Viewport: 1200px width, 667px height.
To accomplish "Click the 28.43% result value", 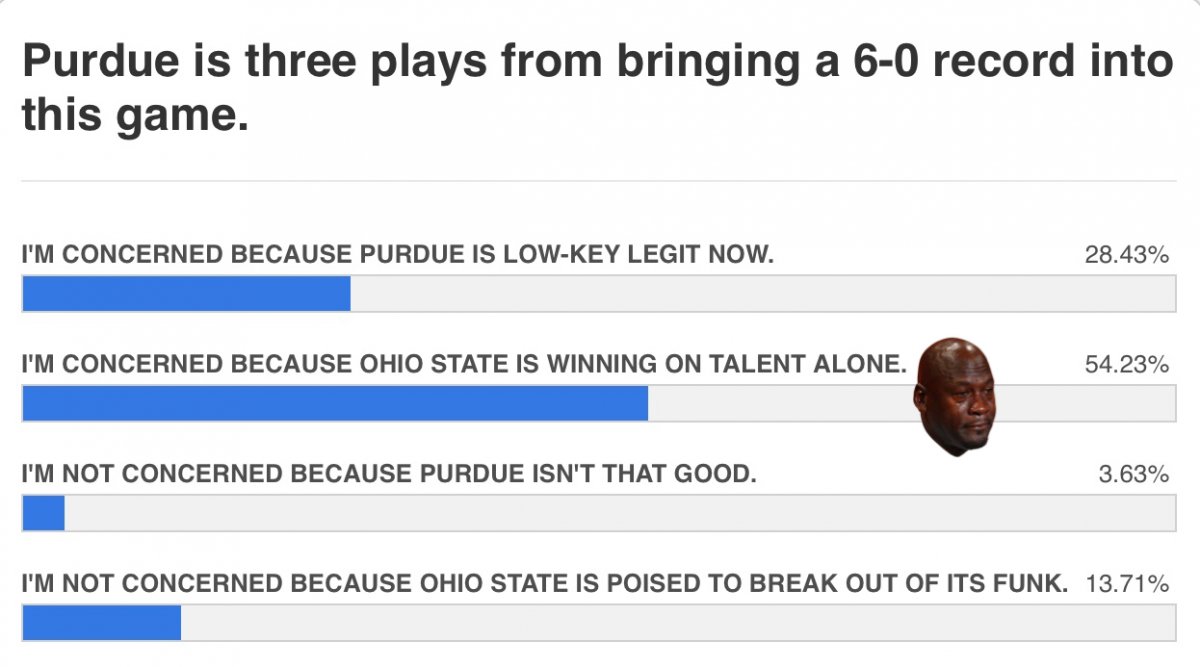I will click(x=1127, y=255).
